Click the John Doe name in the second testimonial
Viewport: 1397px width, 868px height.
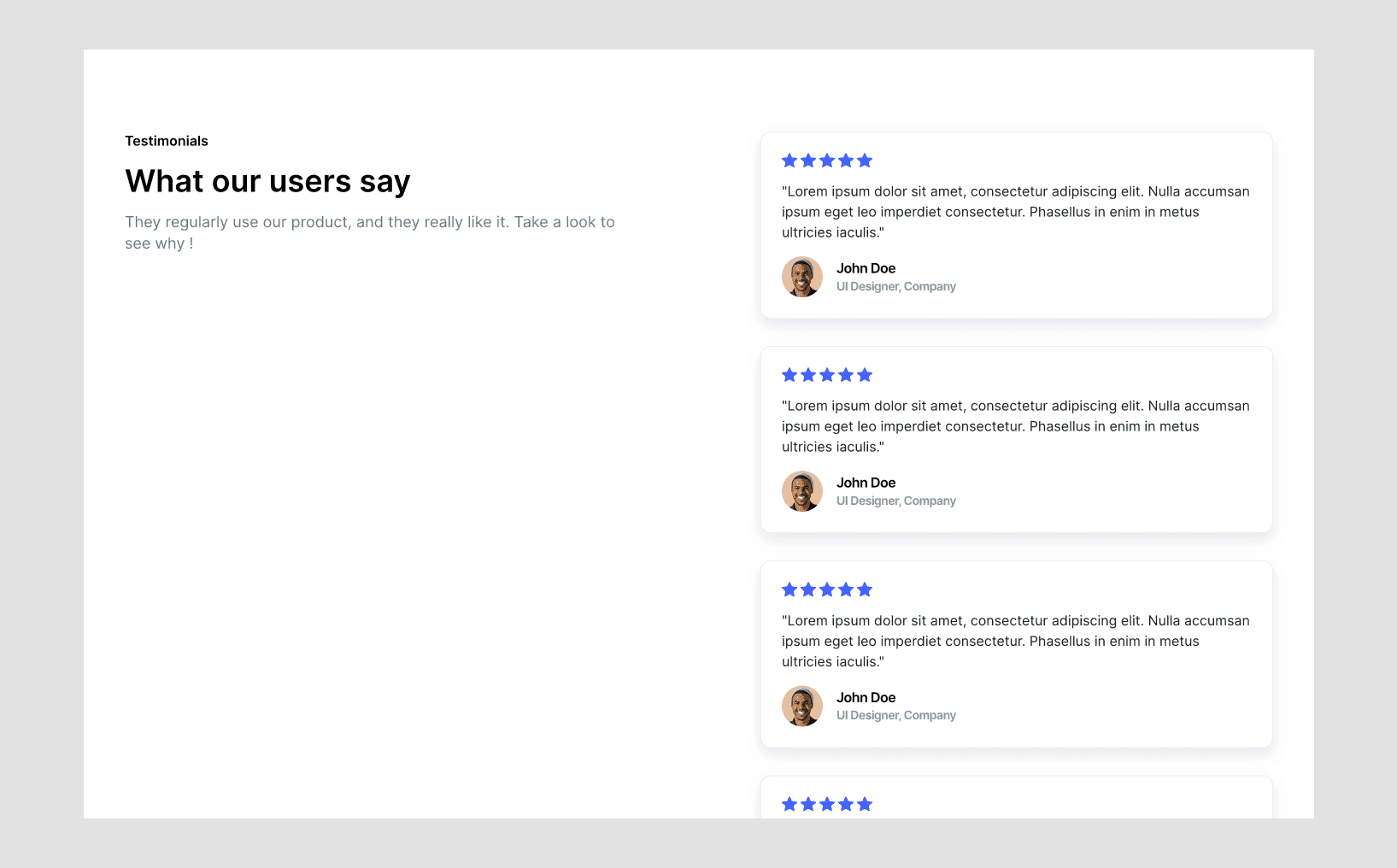pyautogui.click(x=866, y=483)
